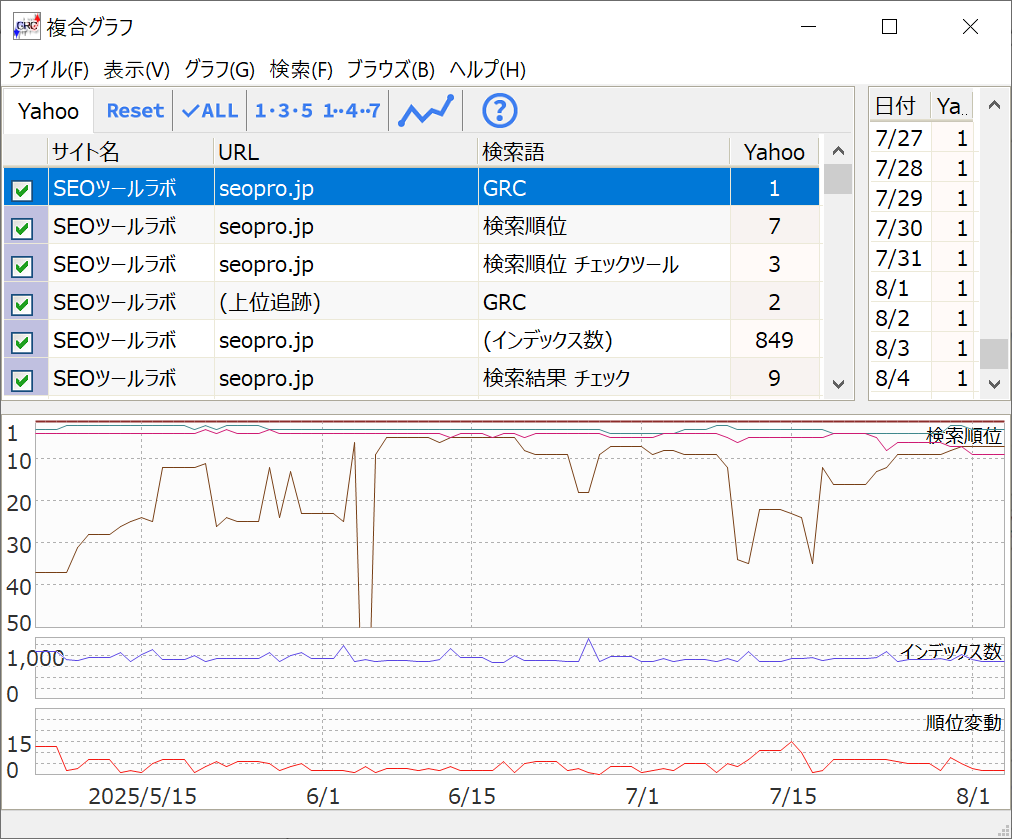The image size is (1012, 839).
Task: Click the date list scroll down arrow
Action: [x=995, y=385]
